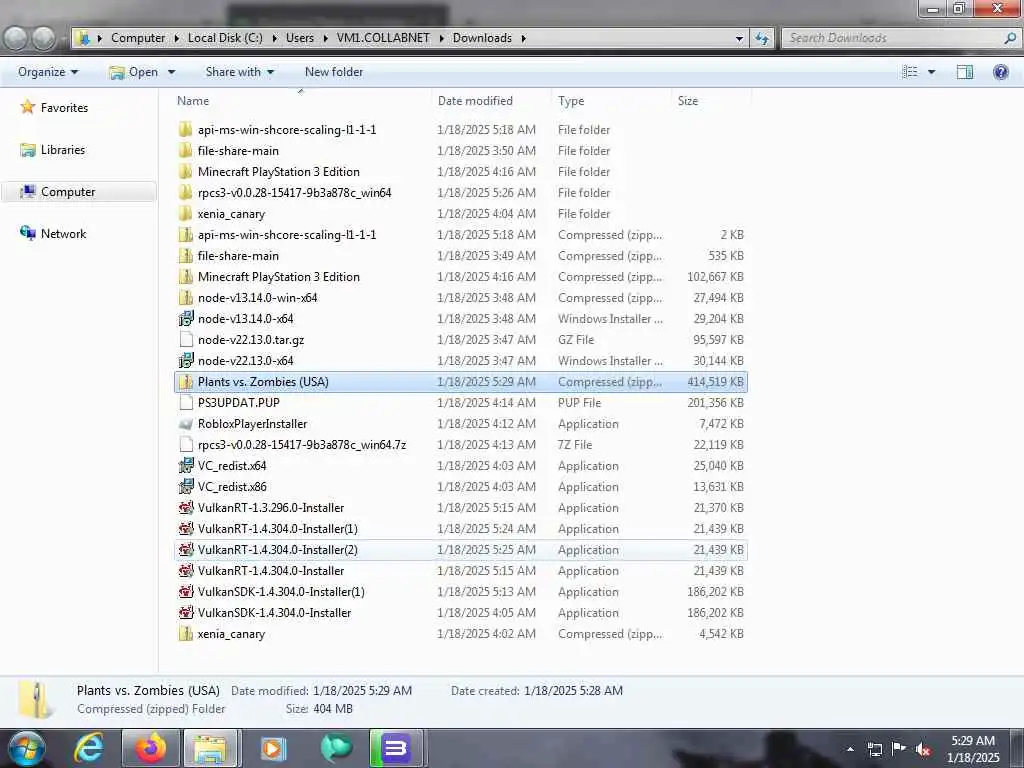The height and width of the screenshot is (768, 1024).
Task: Select Favorites in navigation pane
Action: [64, 108]
